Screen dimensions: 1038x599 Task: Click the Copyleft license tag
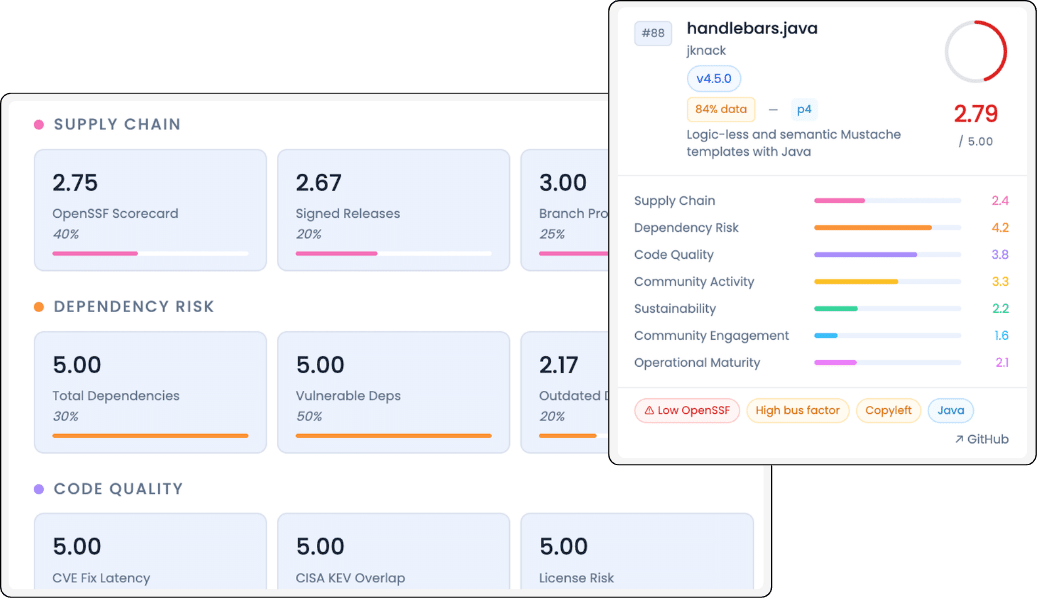tap(888, 410)
